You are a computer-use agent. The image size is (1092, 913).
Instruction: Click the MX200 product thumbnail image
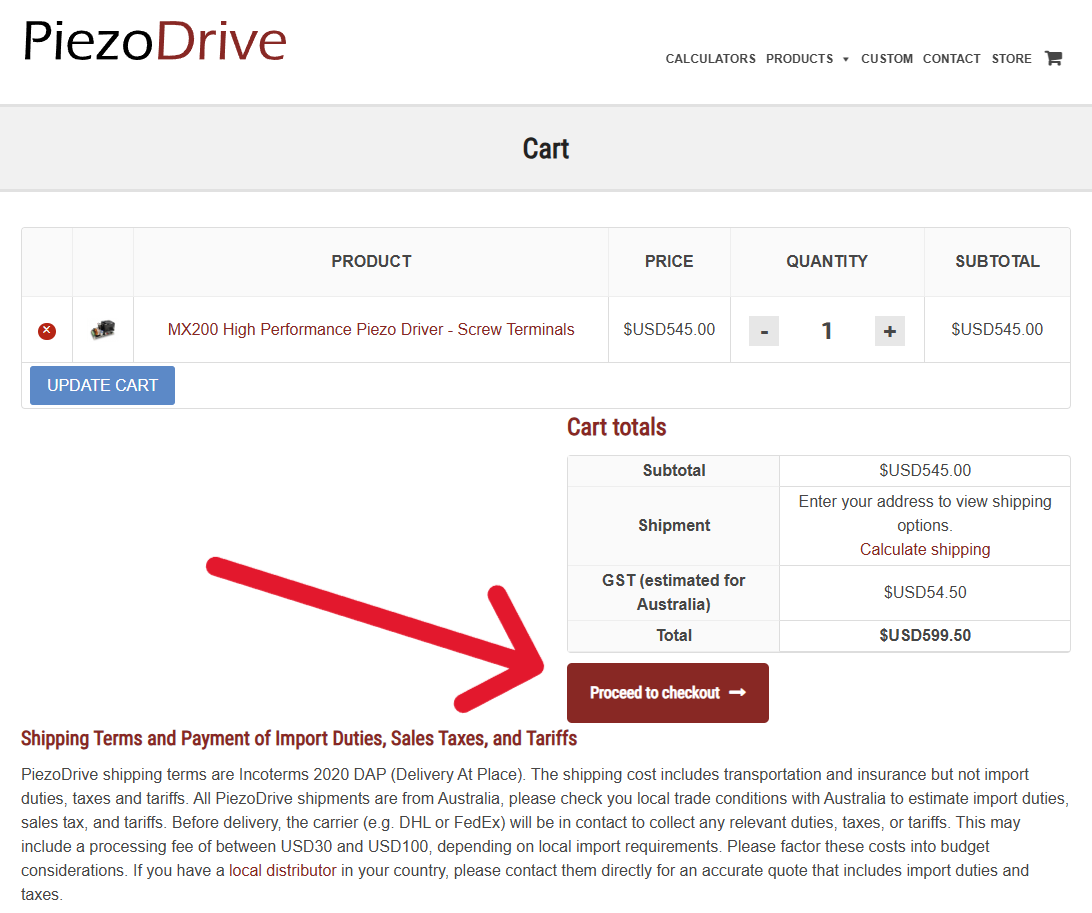coord(103,329)
